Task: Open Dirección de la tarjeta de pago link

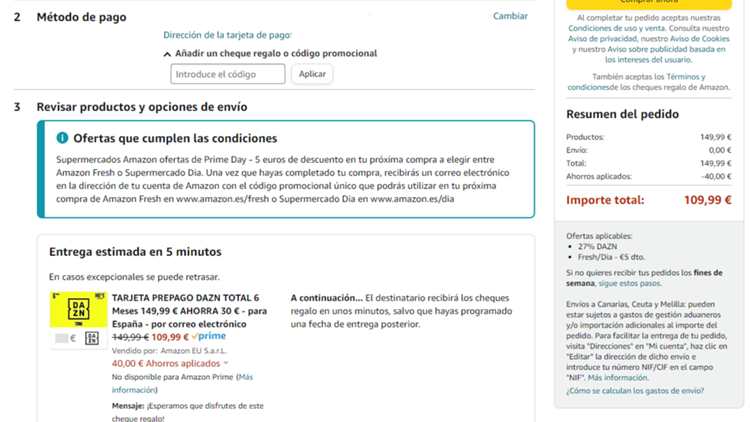Action: (x=227, y=35)
